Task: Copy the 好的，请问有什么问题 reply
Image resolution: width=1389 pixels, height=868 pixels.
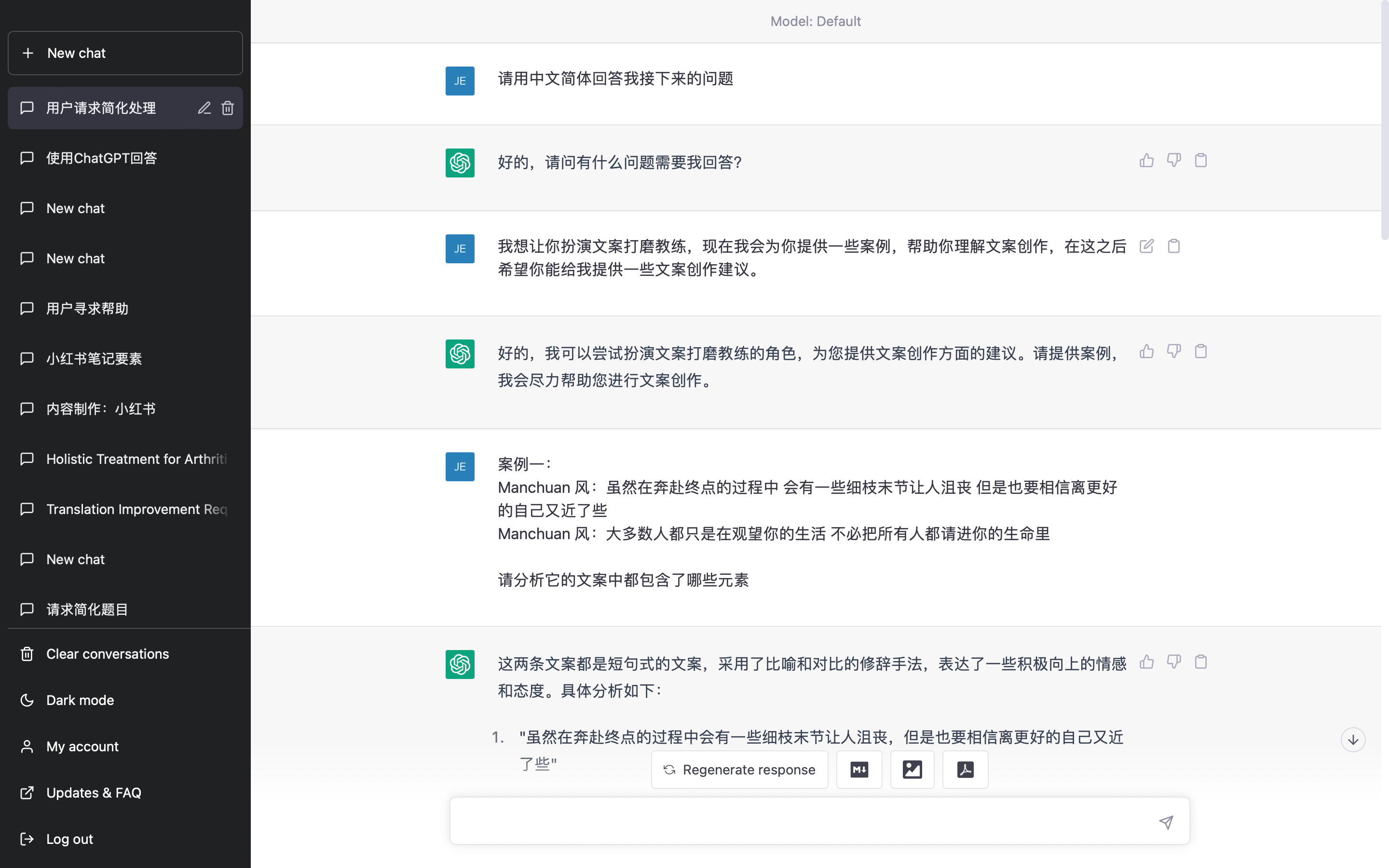Action: pyautogui.click(x=1201, y=160)
